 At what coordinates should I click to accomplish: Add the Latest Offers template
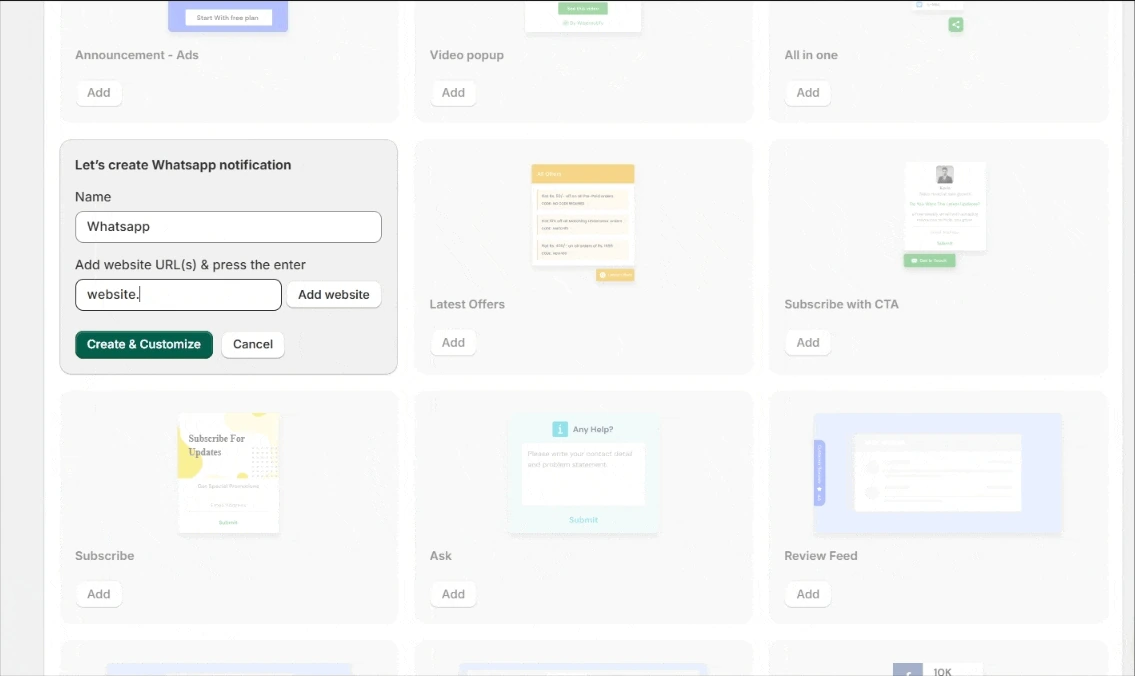point(453,342)
